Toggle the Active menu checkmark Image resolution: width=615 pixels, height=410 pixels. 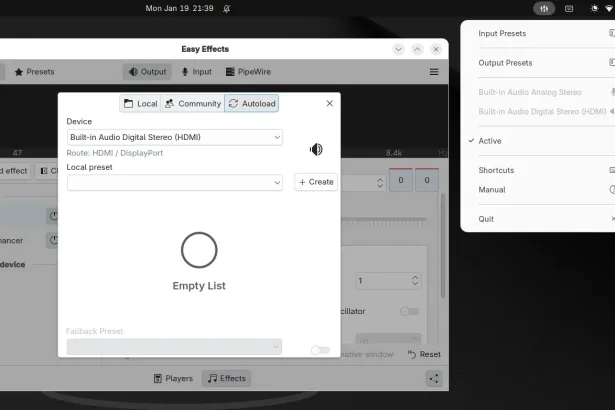[x=490, y=141]
